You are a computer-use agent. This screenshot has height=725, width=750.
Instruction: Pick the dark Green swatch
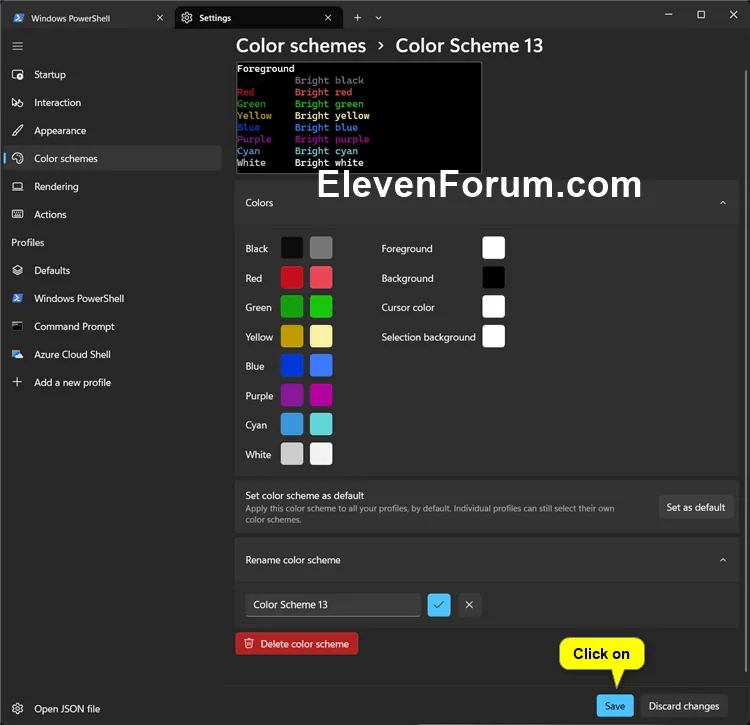(x=292, y=307)
